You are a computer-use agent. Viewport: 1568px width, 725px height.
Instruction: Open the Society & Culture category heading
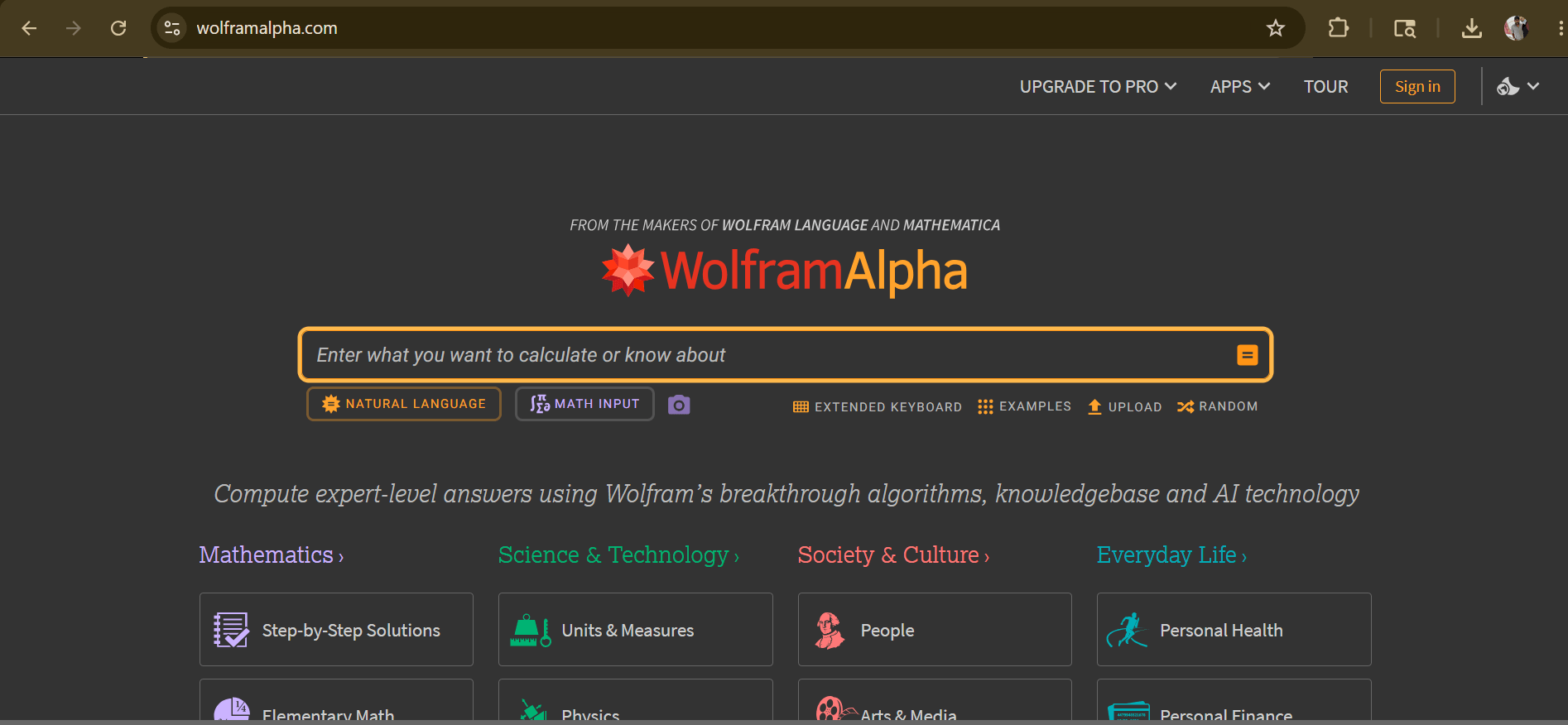tap(893, 555)
